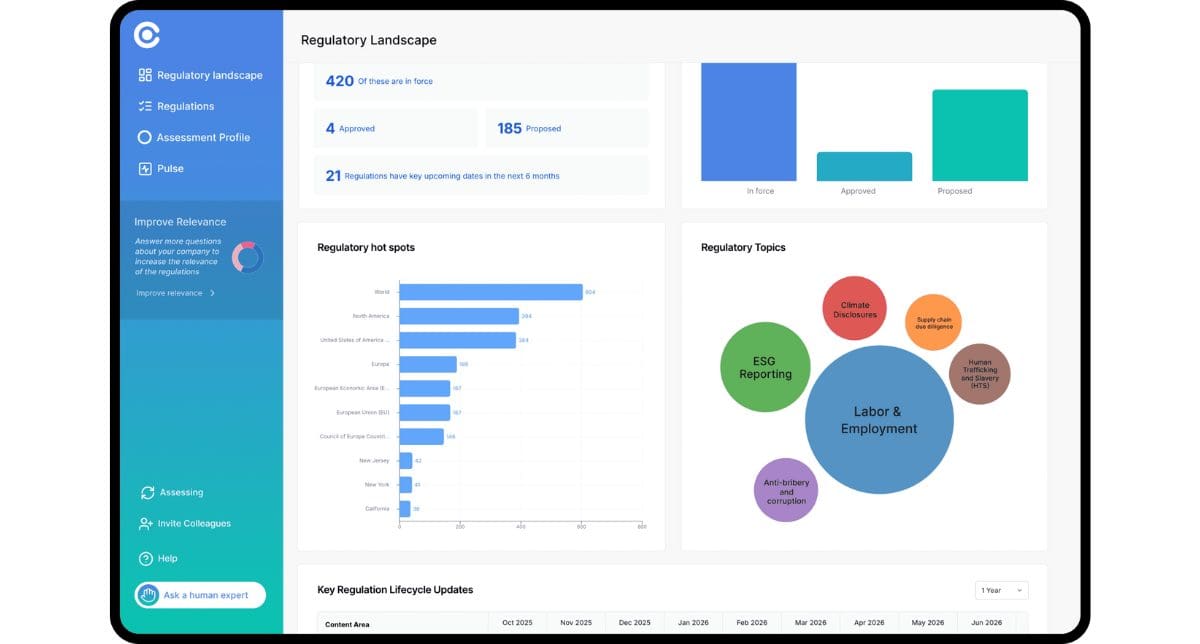This screenshot has width=1200, height=644.
Task: Click the Invite Colleagues person icon
Action: (146, 524)
